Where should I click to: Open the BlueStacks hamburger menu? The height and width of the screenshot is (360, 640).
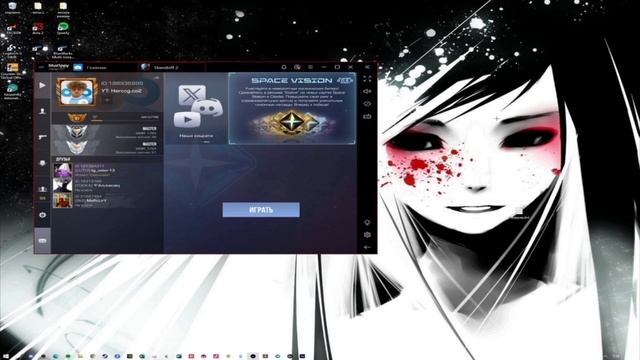(x=311, y=67)
